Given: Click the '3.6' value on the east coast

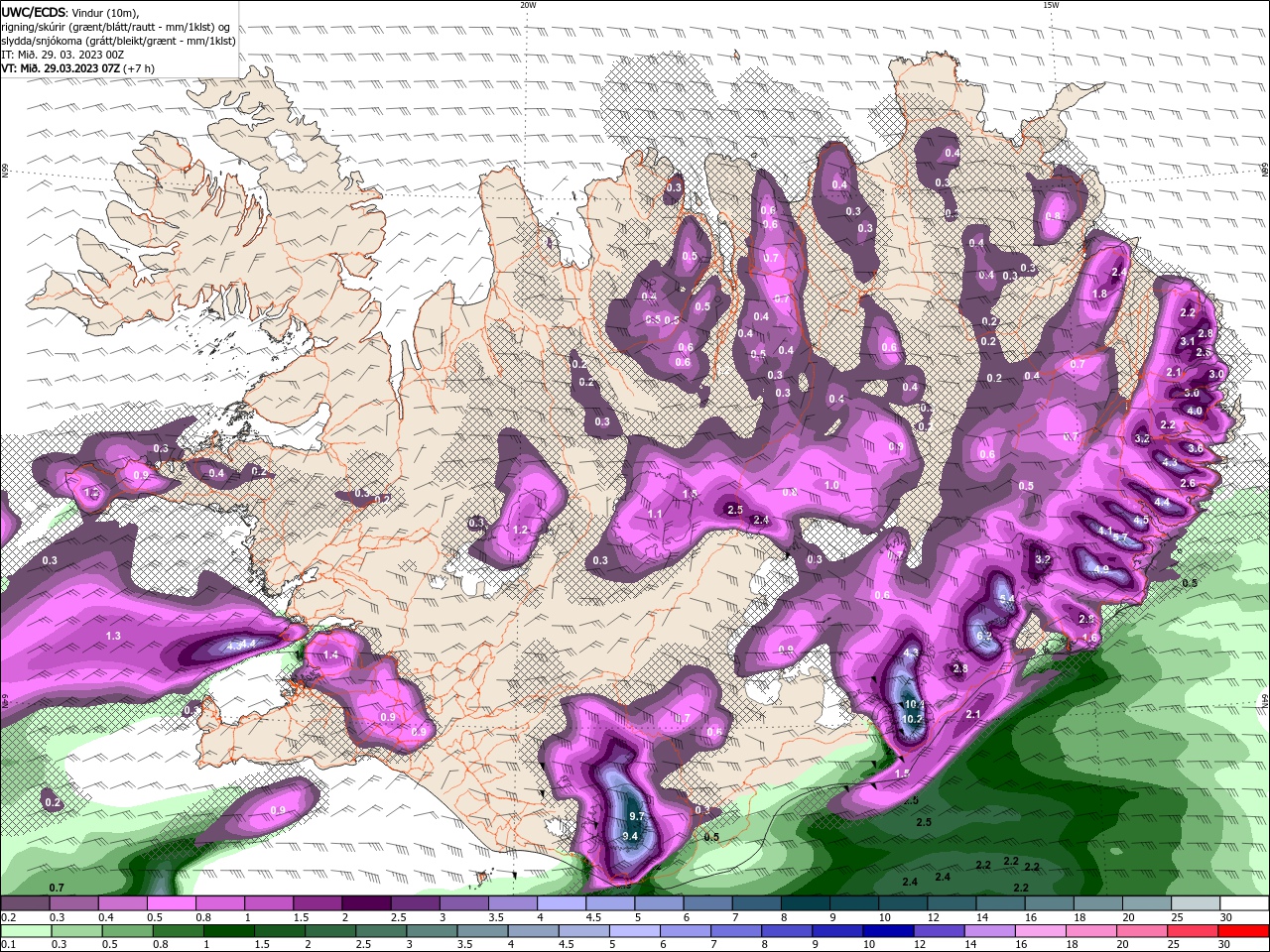Looking at the screenshot, I should point(1195,448).
